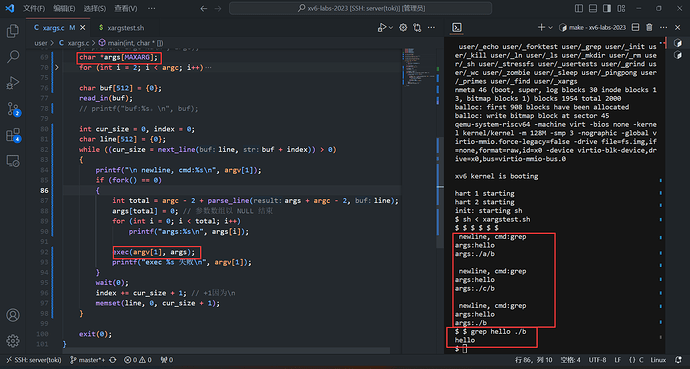Toggle the secondary side bar layout button
Viewport: 690px width, 369px height.
pyautogui.click(x=607, y=8)
